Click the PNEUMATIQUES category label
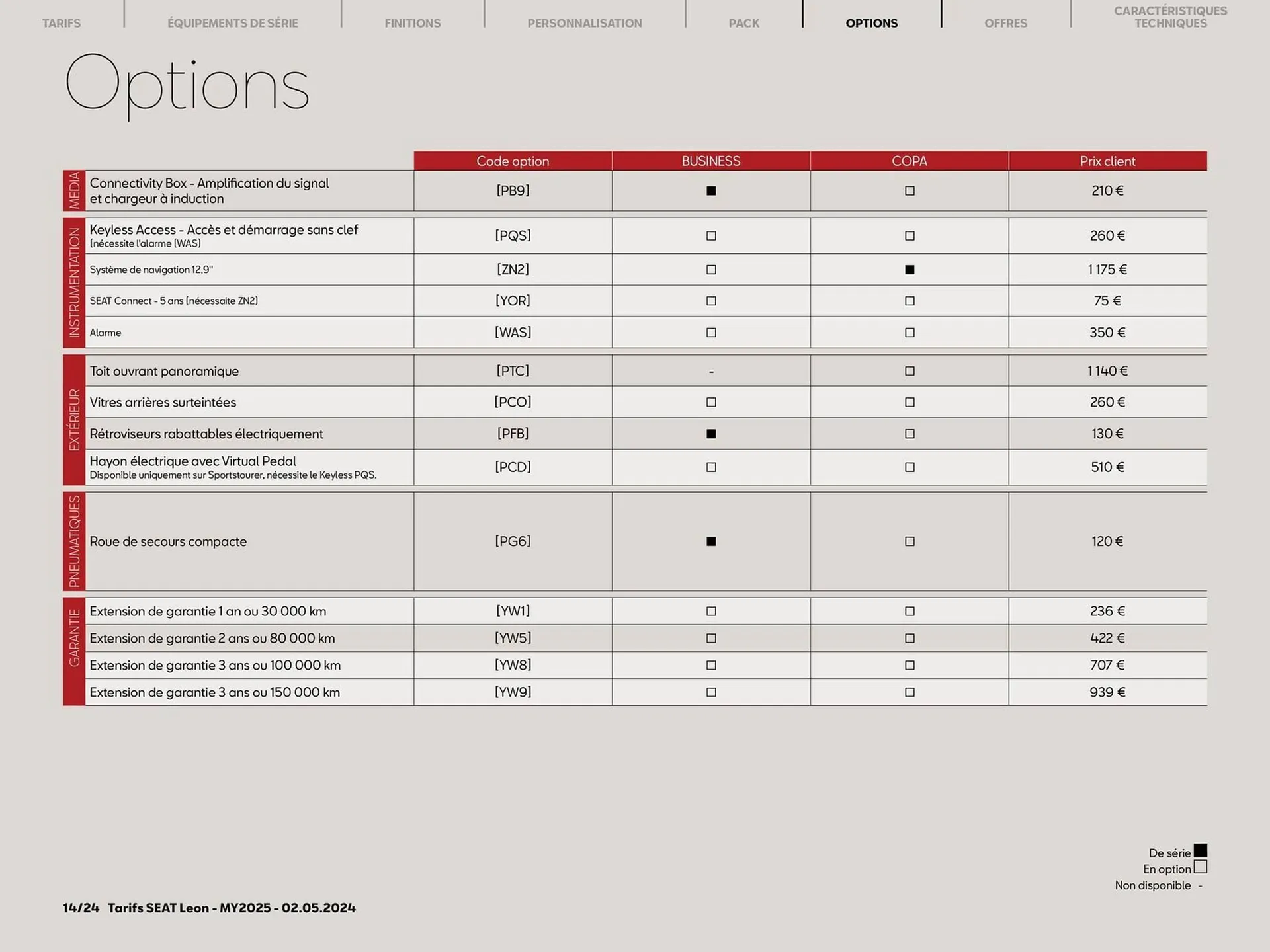Viewport: 1270px width, 952px height. click(74, 541)
